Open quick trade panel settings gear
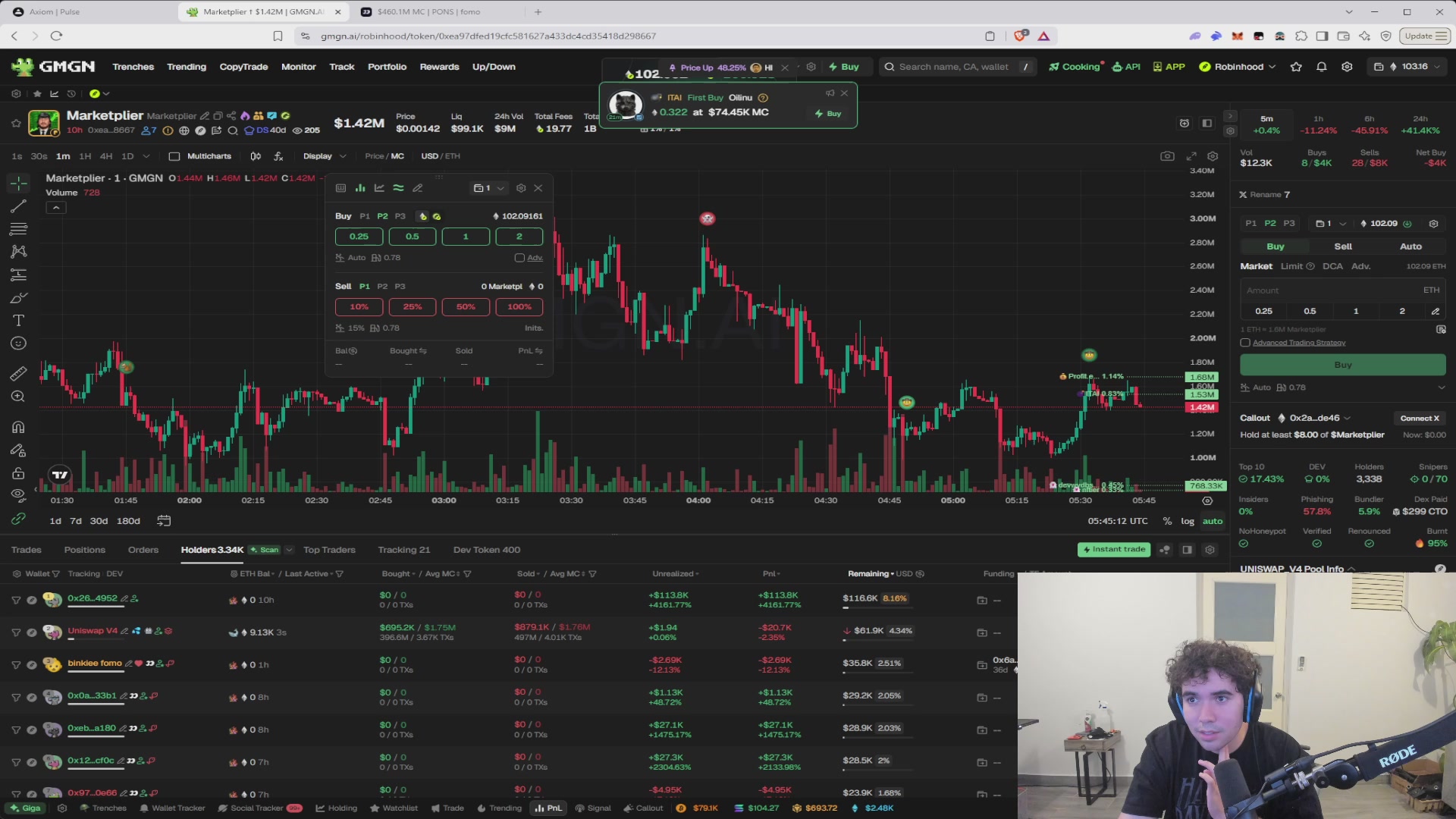Image resolution: width=1456 pixels, height=819 pixels. tap(521, 188)
